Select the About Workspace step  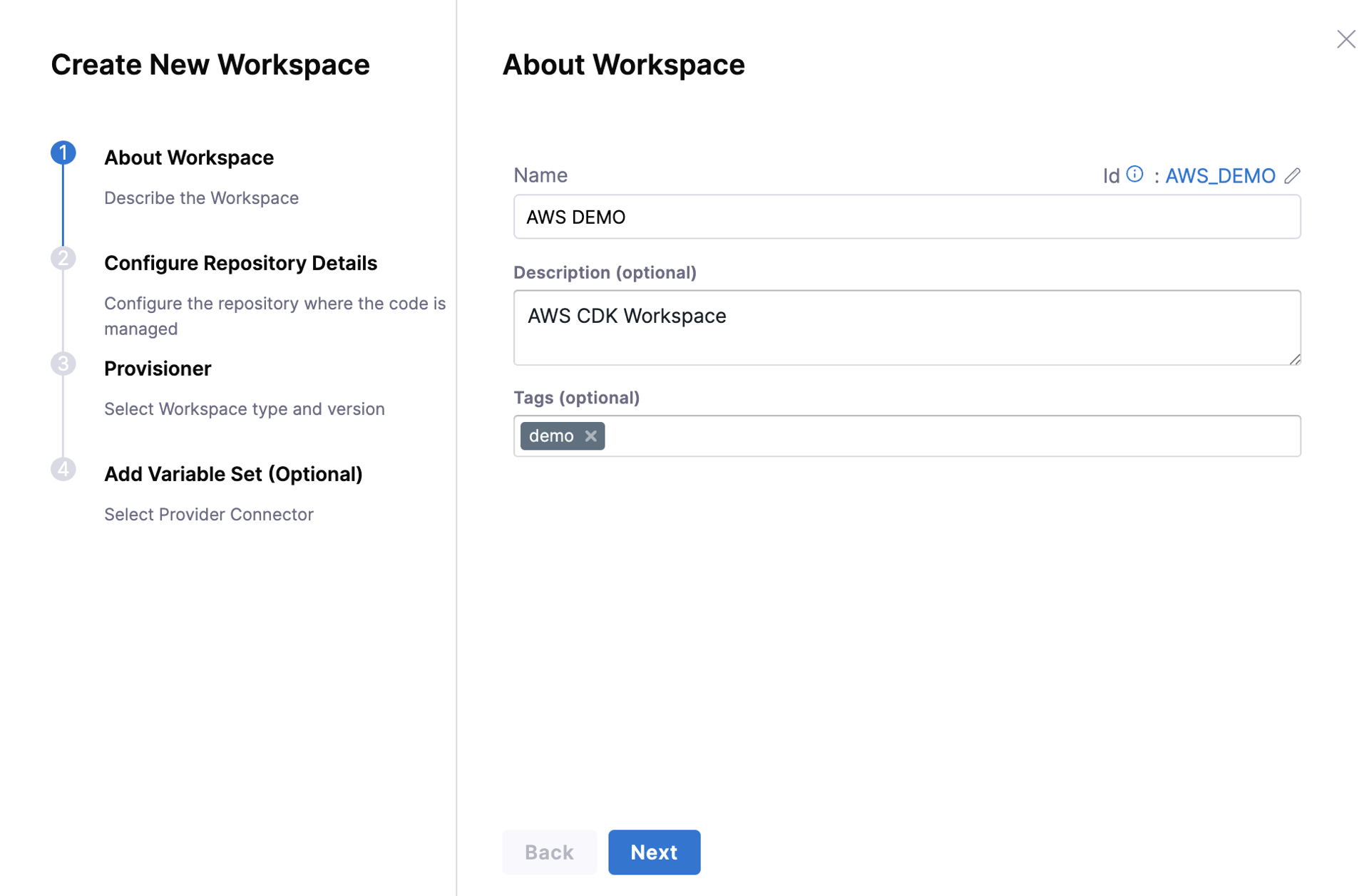(189, 158)
